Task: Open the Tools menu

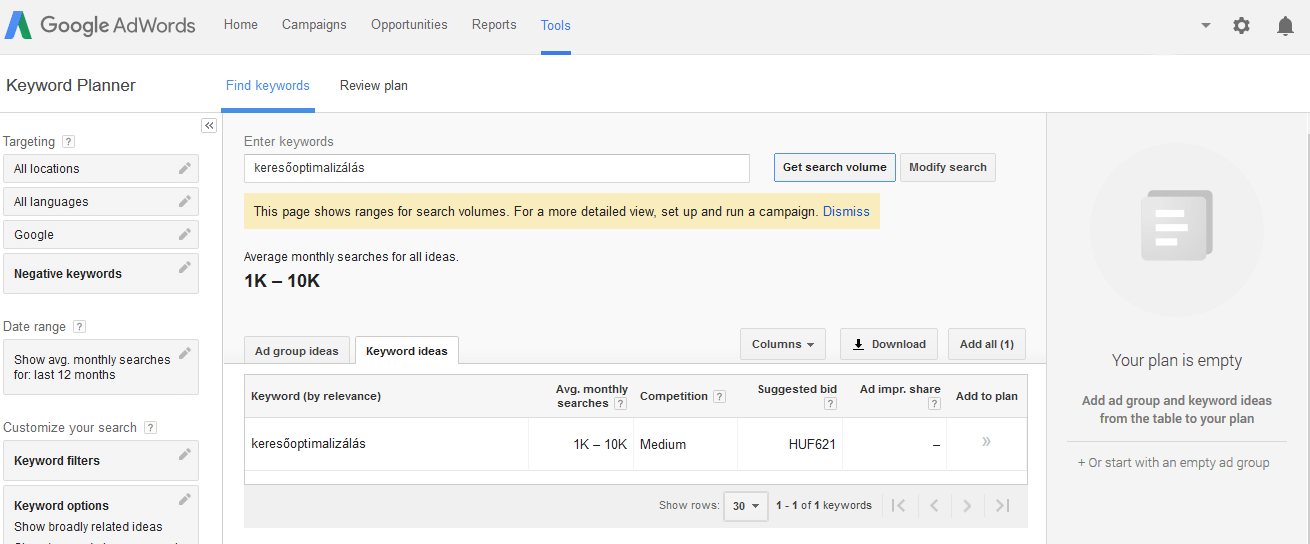Action: point(556,25)
